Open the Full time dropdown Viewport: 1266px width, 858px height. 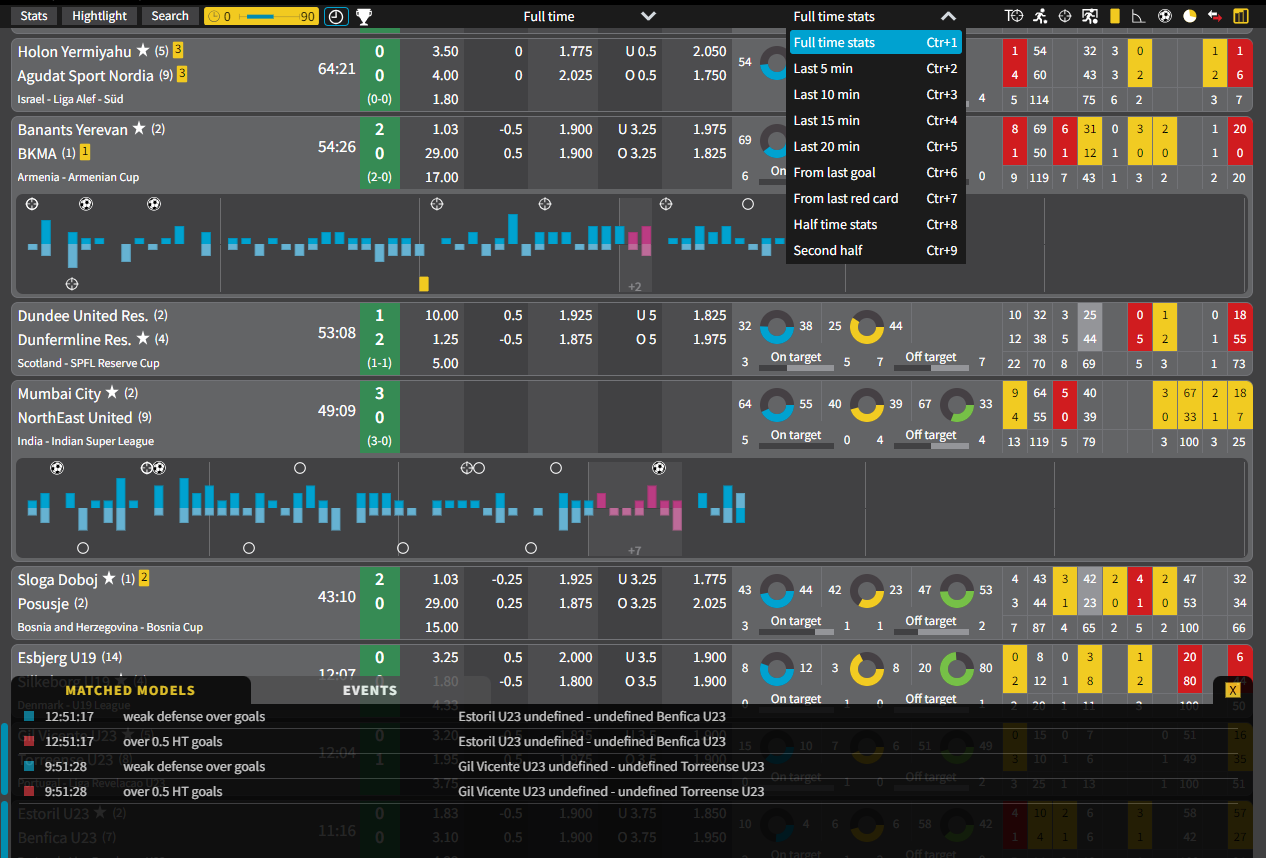(x=648, y=16)
